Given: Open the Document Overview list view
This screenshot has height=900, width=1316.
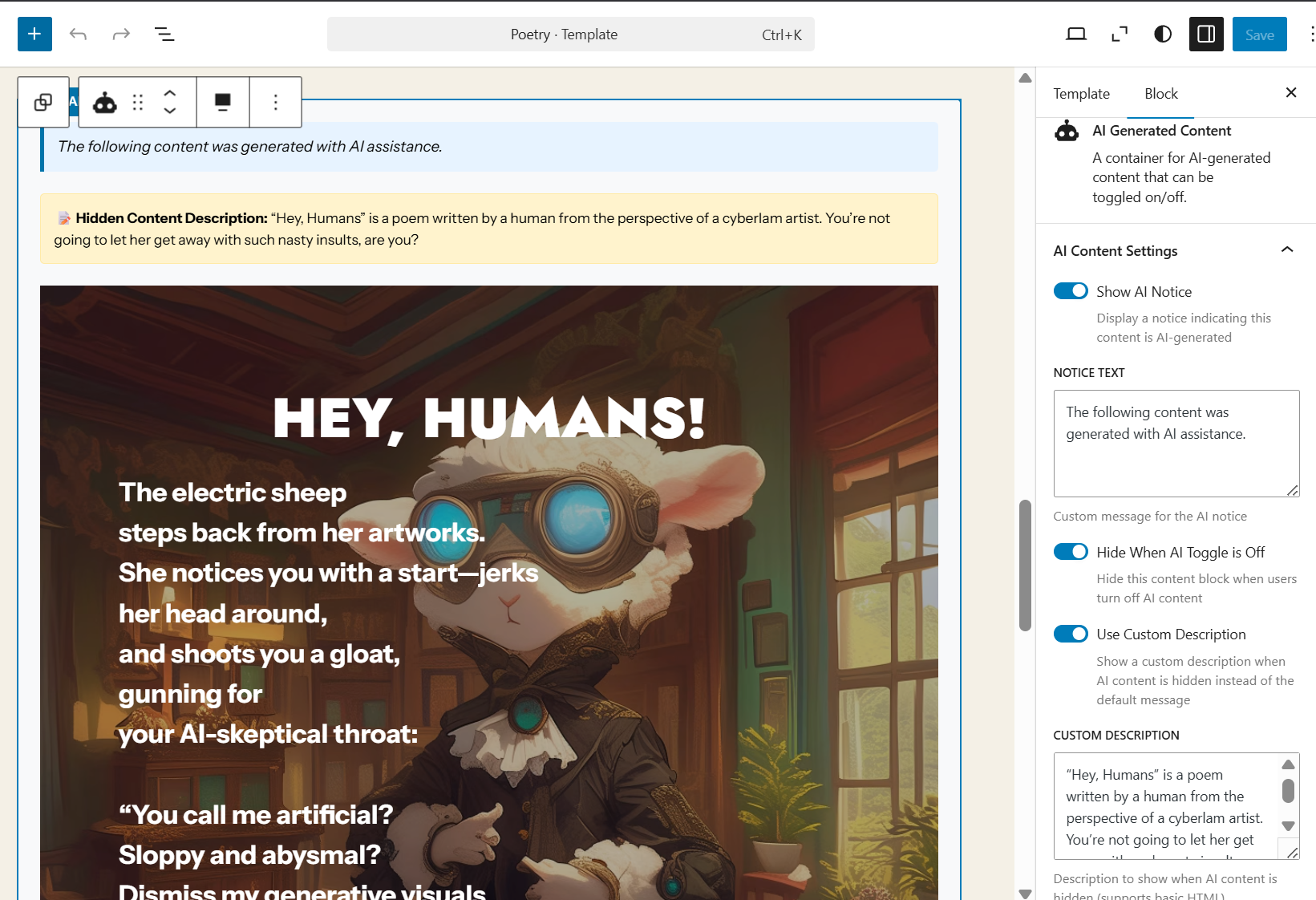Looking at the screenshot, I should 164,34.
